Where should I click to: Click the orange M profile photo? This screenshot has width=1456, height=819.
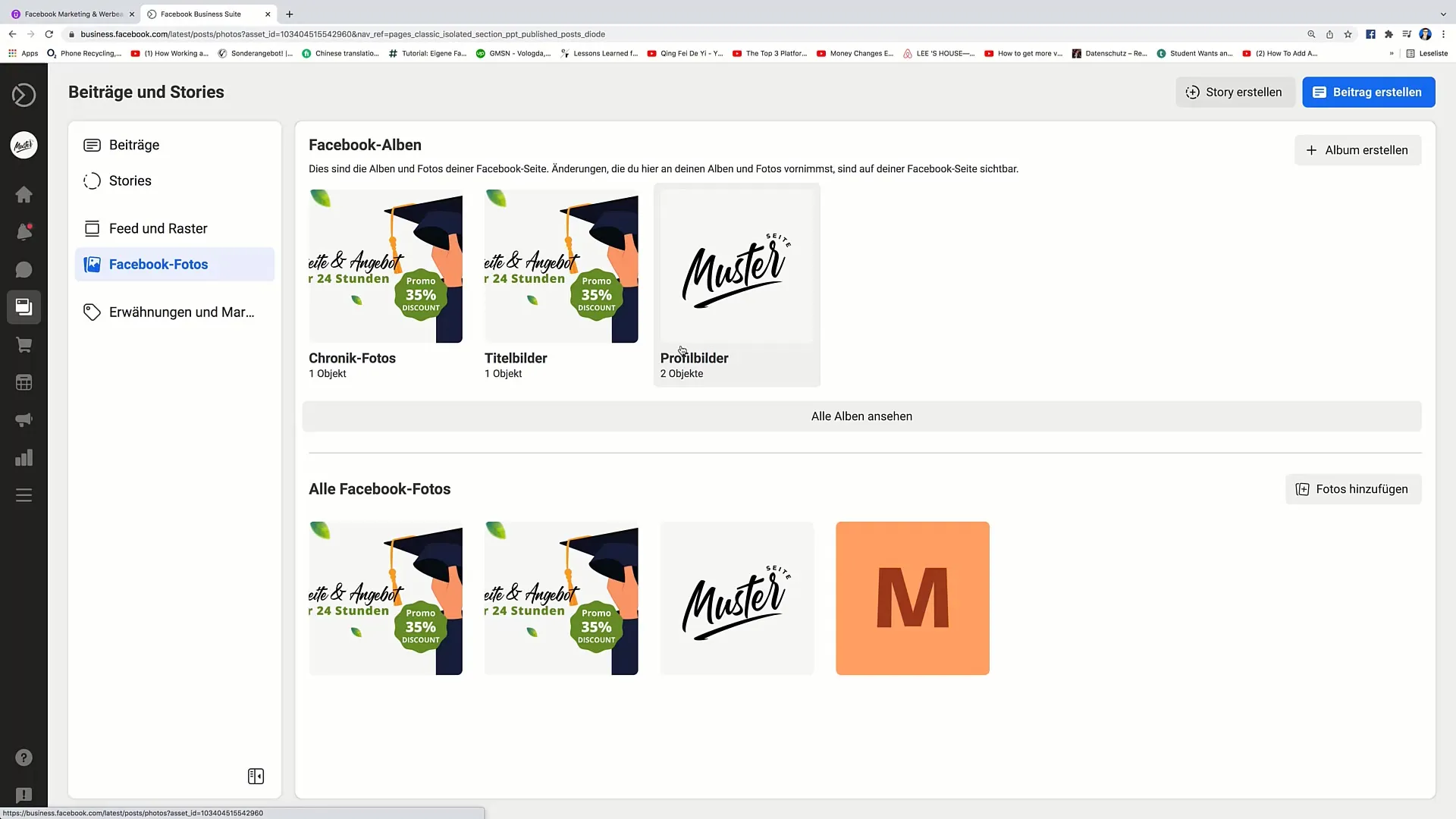[x=912, y=597]
